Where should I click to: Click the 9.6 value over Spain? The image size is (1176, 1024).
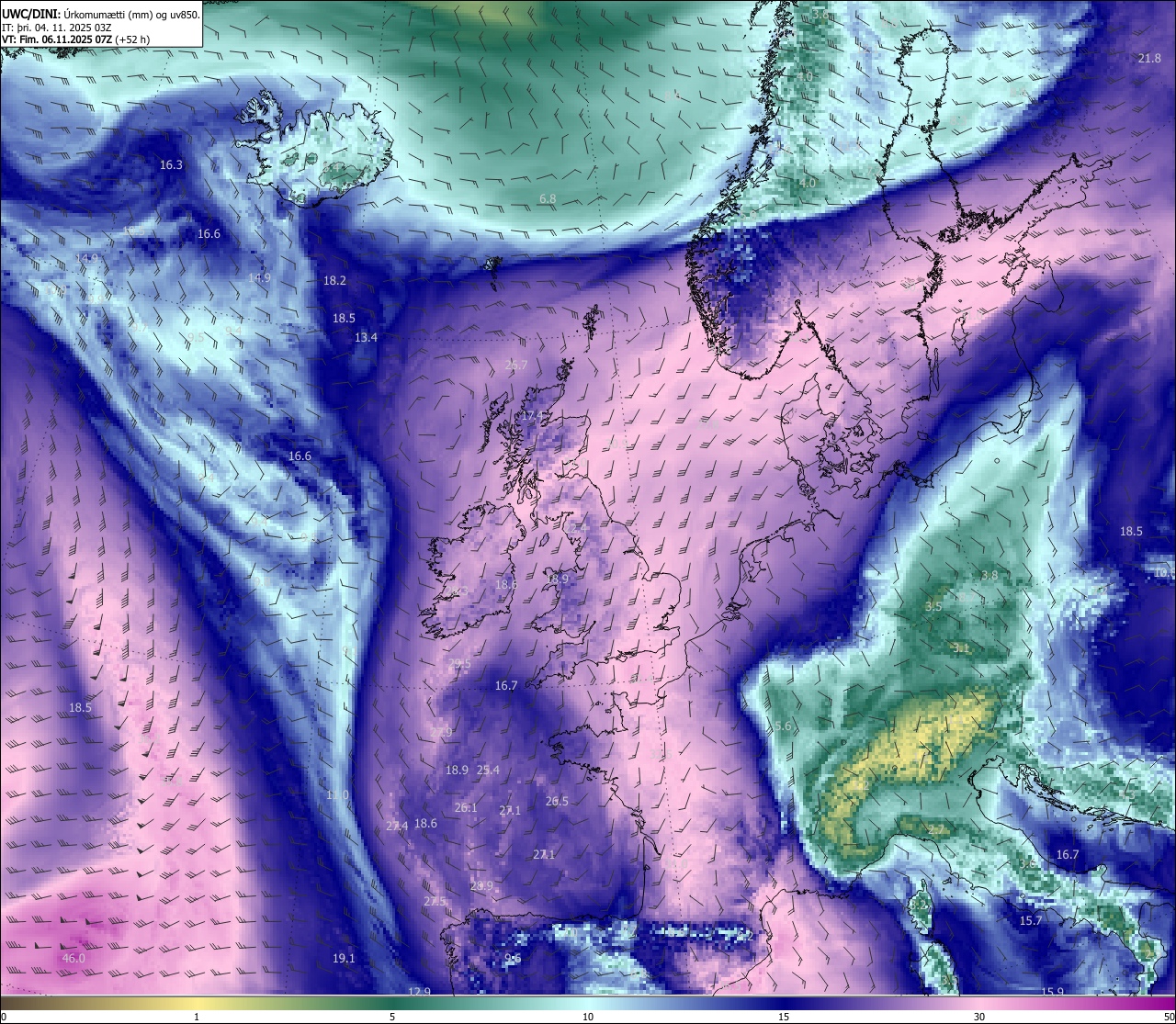pyautogui.click(x=513, y=959)
